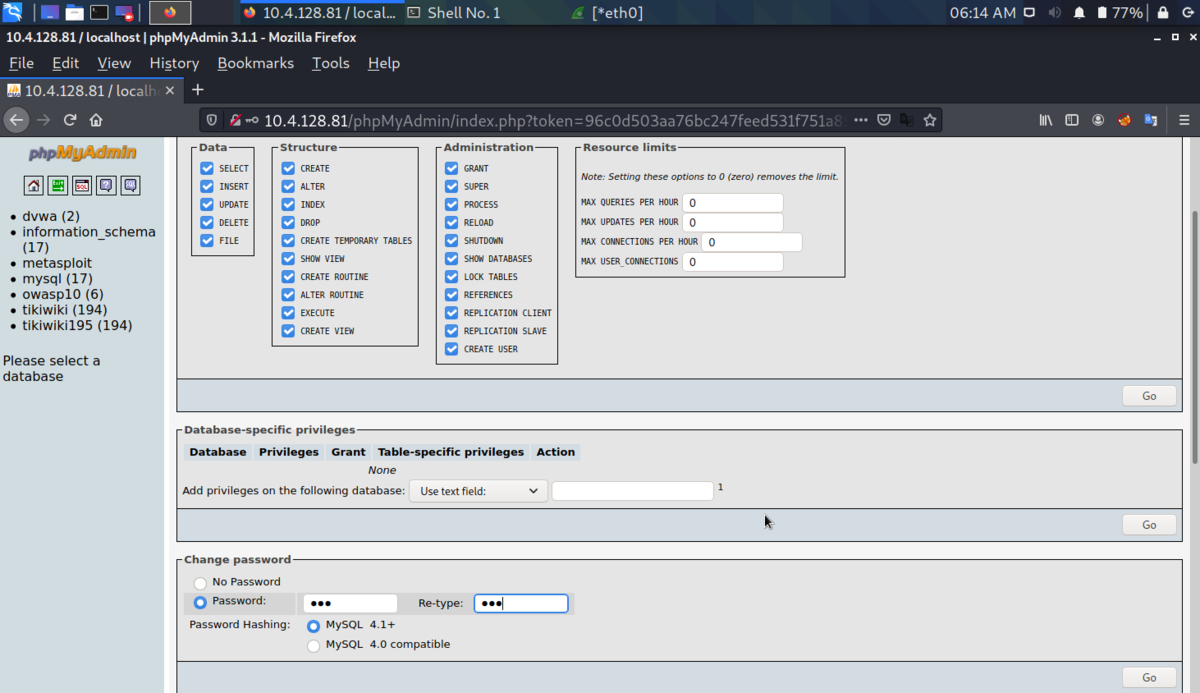Open Firefox hamburger menu

click(1184, 120)
